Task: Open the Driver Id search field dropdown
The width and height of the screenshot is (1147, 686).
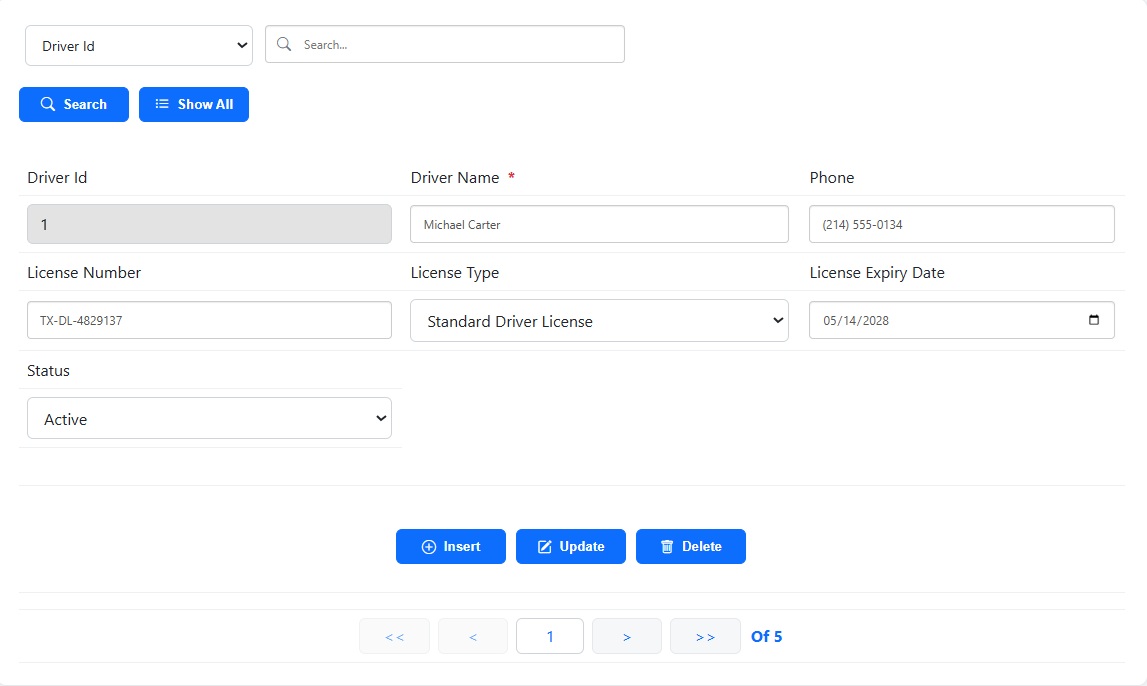Action: click(139, 45)
